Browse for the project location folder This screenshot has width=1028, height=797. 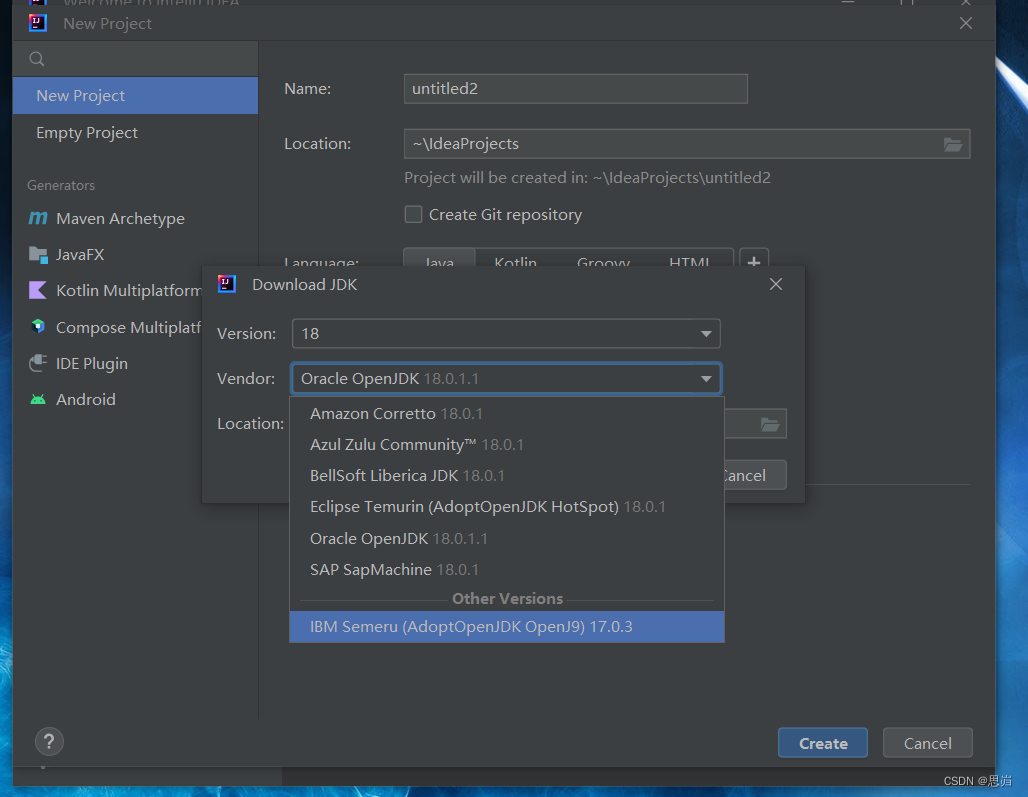click(953, 144)
